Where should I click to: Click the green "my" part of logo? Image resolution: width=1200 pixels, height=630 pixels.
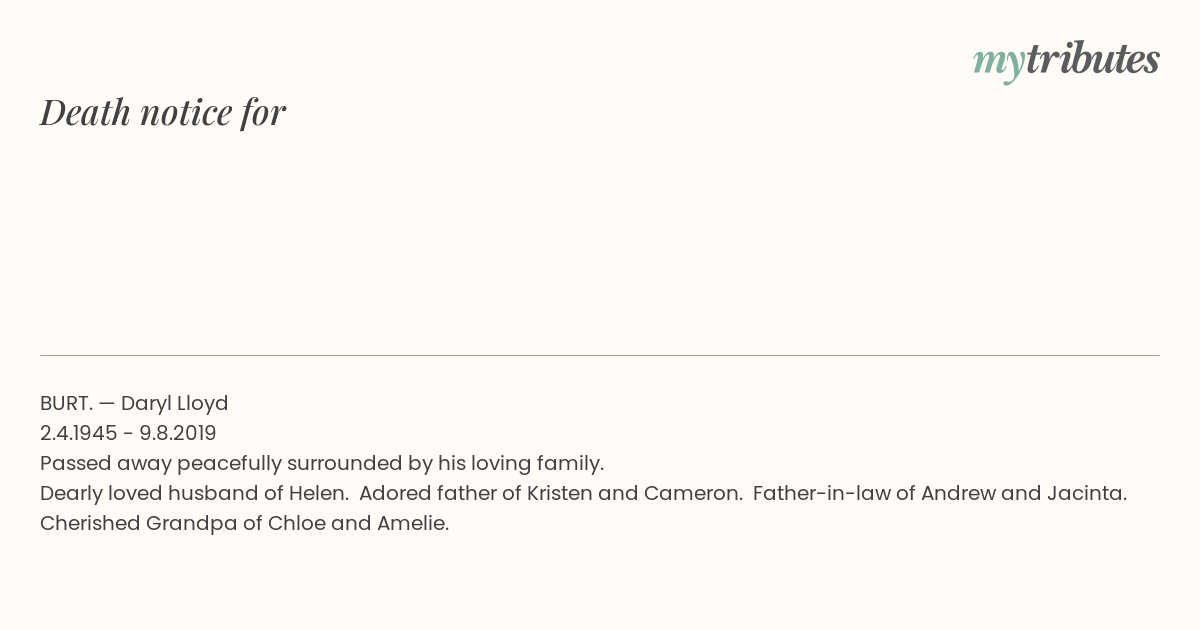(x=998, y=65)
